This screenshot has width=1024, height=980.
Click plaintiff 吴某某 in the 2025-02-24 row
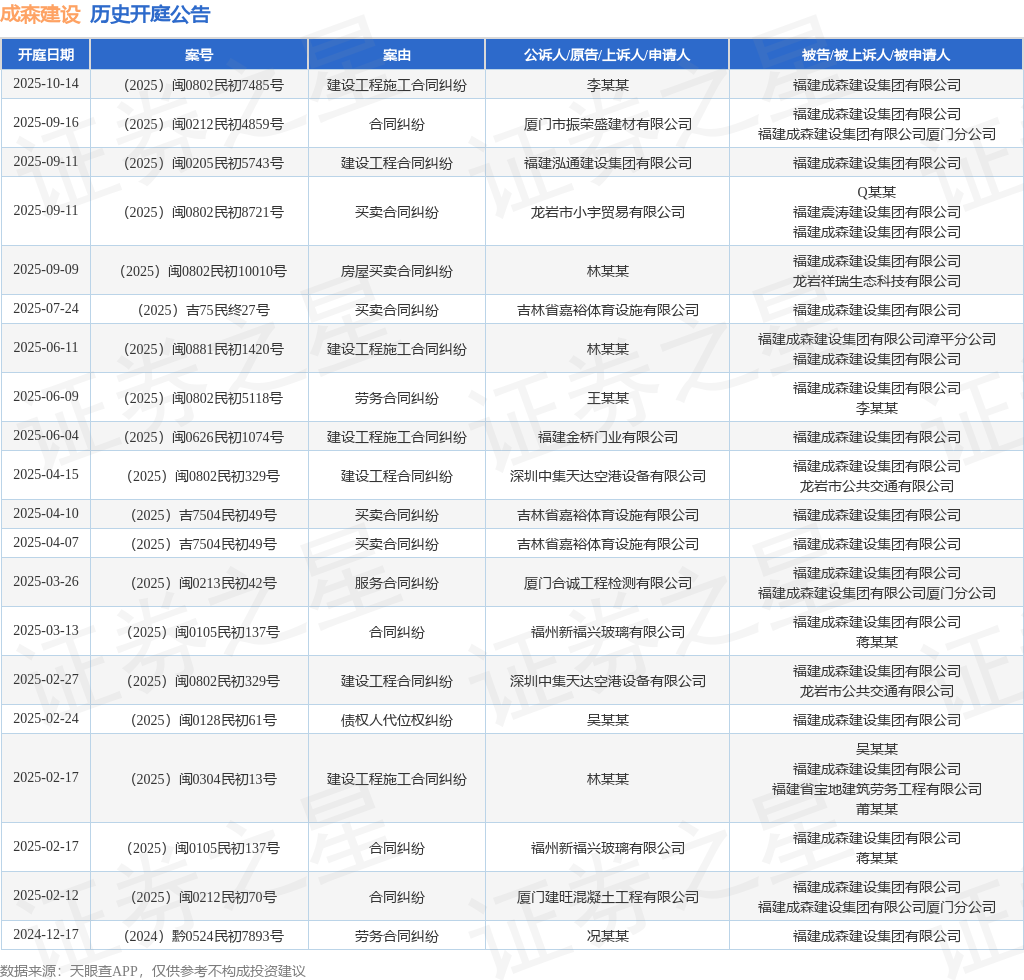click(x=607, y=720)
